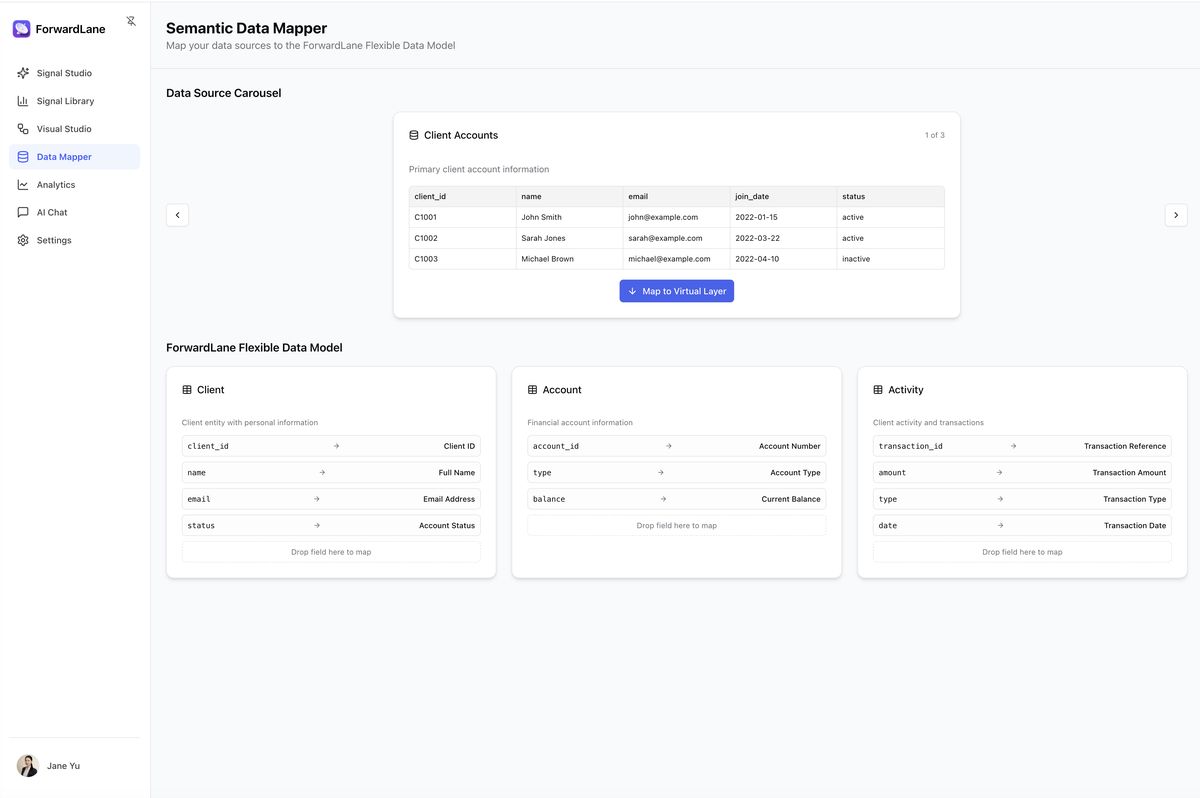The width and height of the screenshot is (1200, 798).
Task: Click Jane Yu user name
Action: click(63, 766)
